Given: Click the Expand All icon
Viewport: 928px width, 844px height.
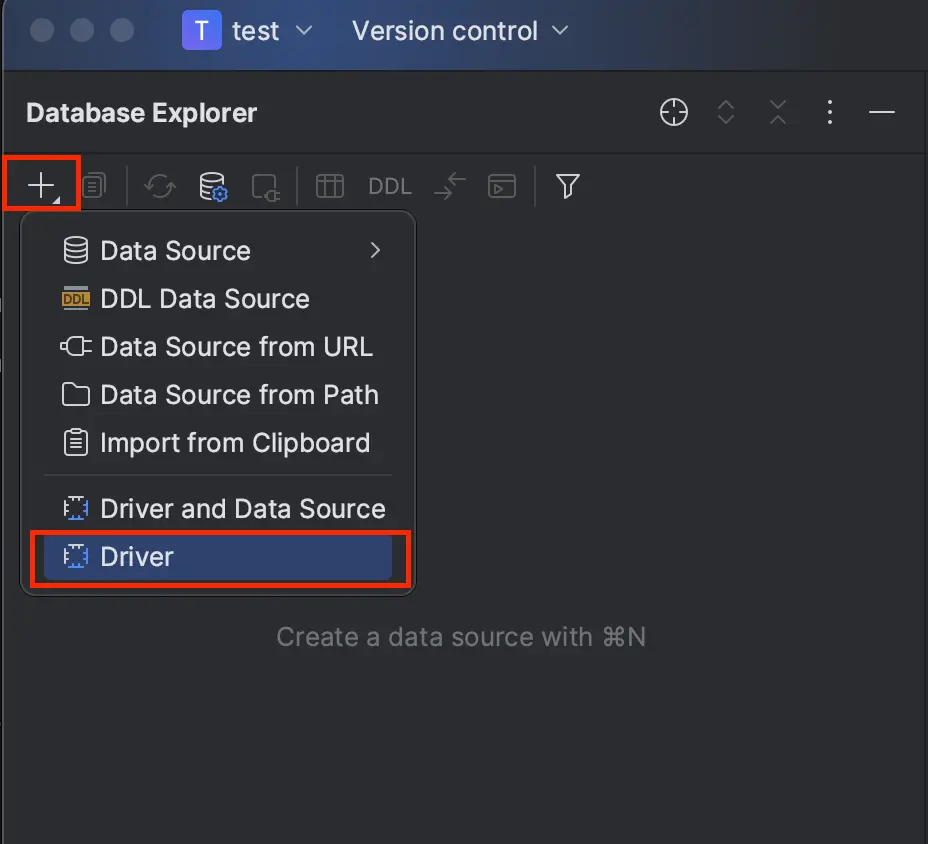Looking at the screenshot, I should [x=726, y=112].
